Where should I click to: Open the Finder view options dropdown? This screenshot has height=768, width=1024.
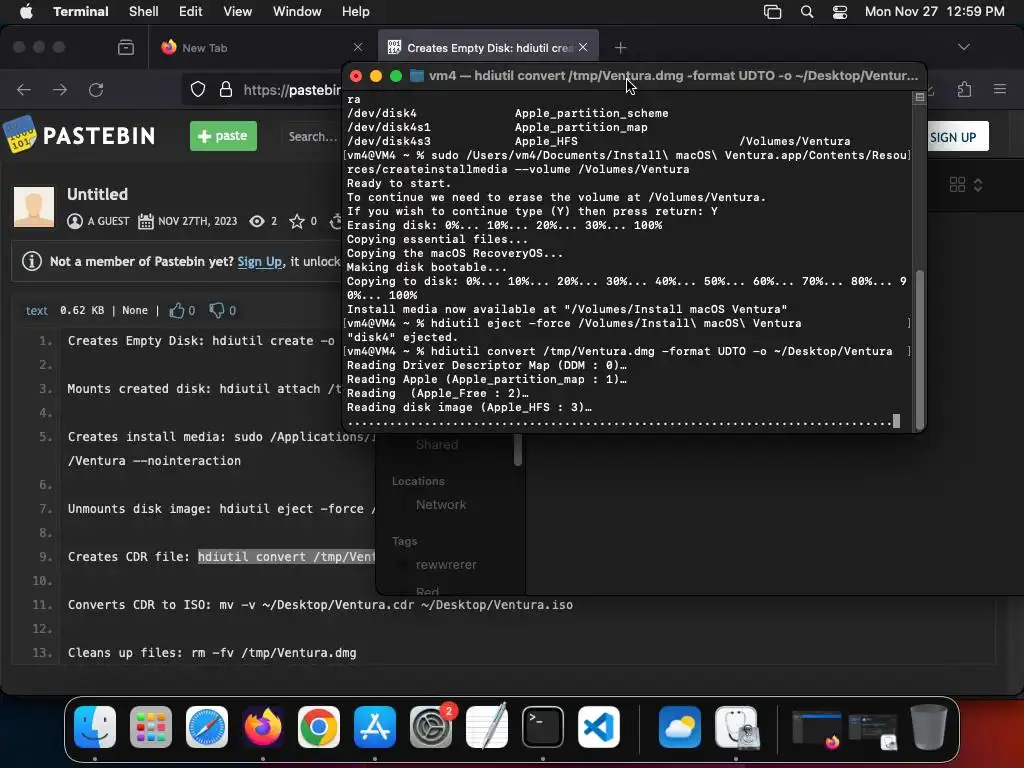click(x=966, y=185)
